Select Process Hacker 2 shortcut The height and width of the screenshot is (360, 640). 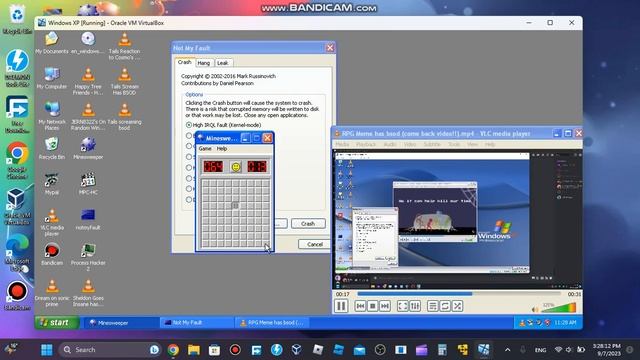[88, 257]
